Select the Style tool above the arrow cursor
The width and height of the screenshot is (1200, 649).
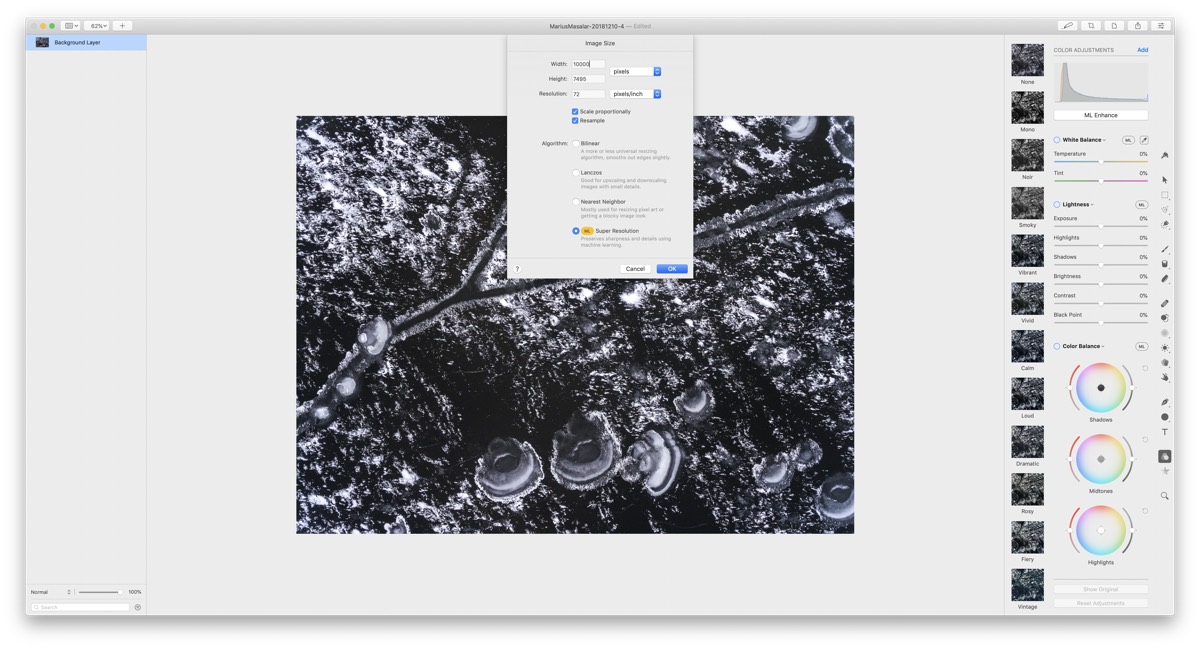tap(1165, 156)
